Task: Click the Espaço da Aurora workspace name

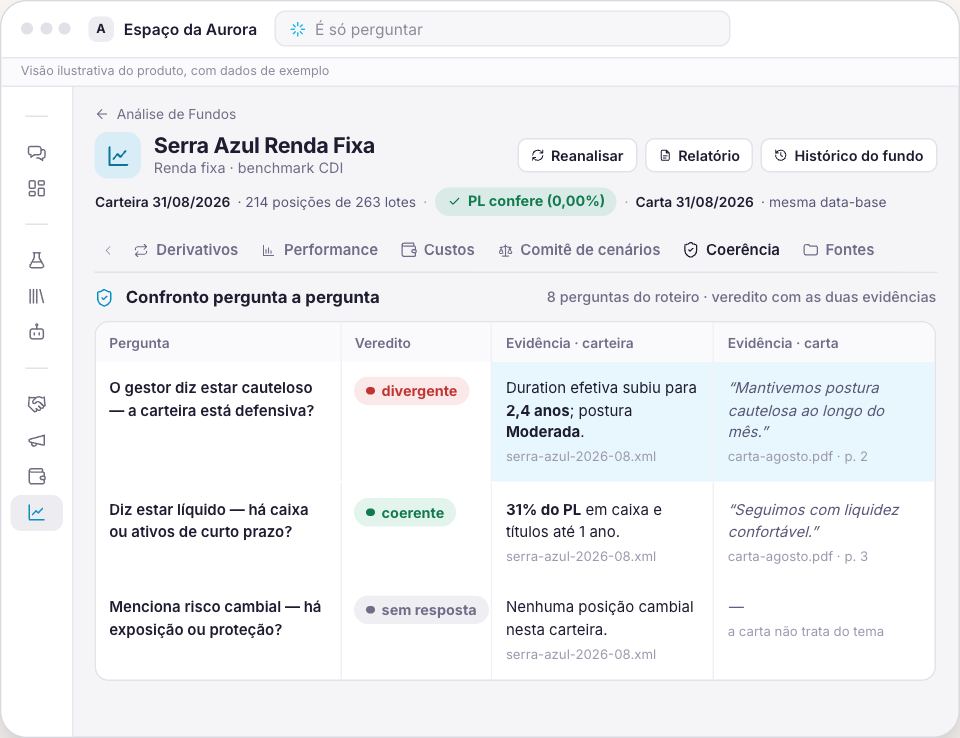Action: point(190,29)
